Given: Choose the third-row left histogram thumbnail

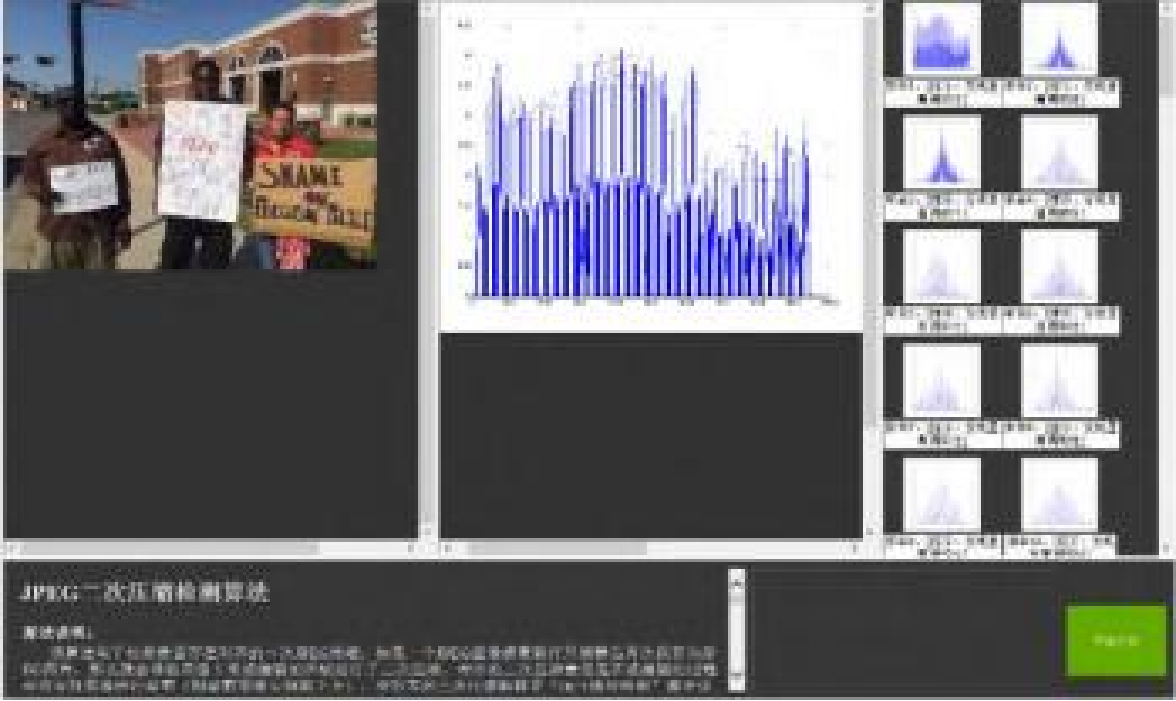Looking at the screenshot, I should click(x=942, y=267).
